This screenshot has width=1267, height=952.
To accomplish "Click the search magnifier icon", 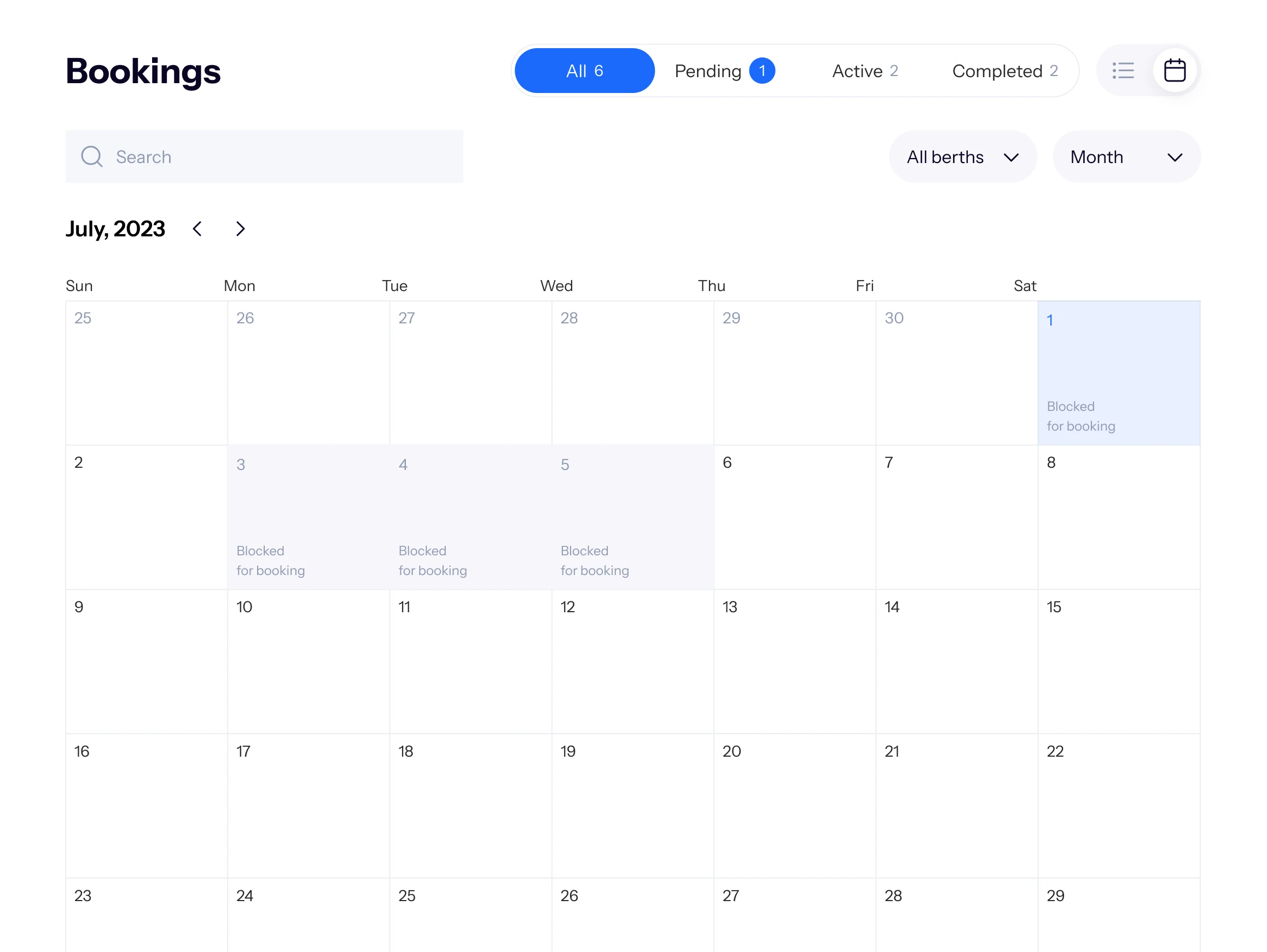I will [92, 156].
